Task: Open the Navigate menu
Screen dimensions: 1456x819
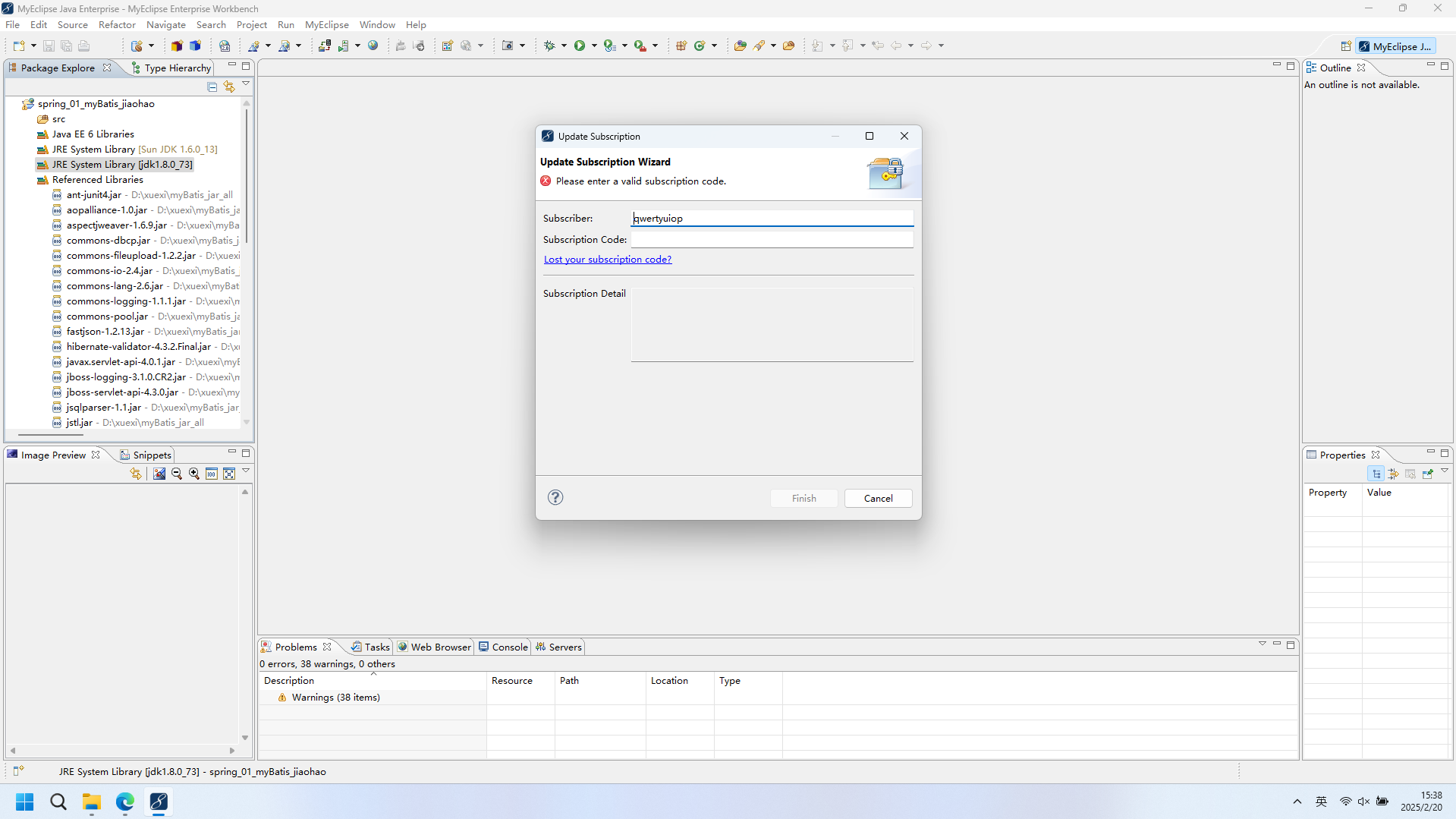Action: (165, 24)
